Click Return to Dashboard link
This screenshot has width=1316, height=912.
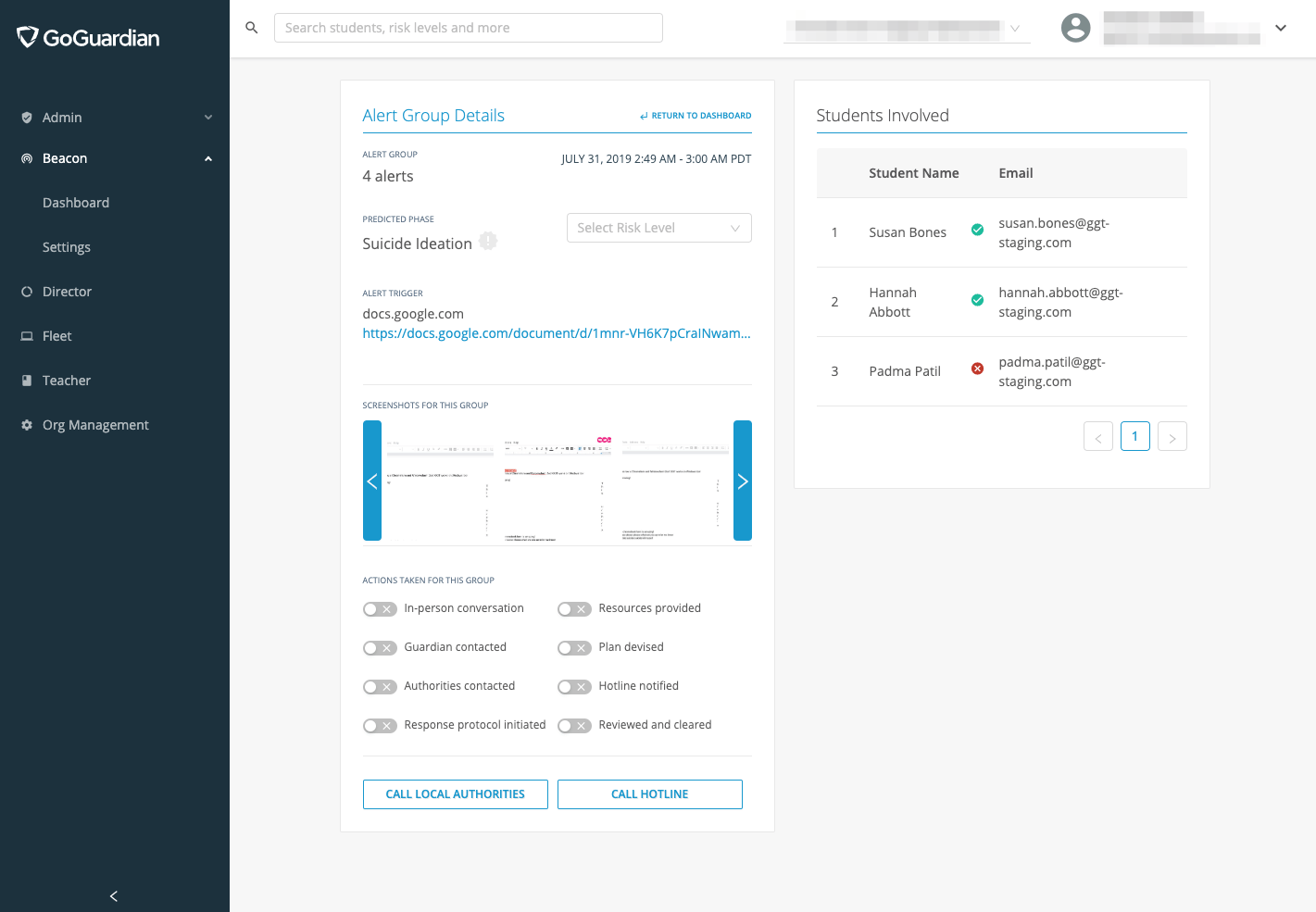[x=696, y=116]
